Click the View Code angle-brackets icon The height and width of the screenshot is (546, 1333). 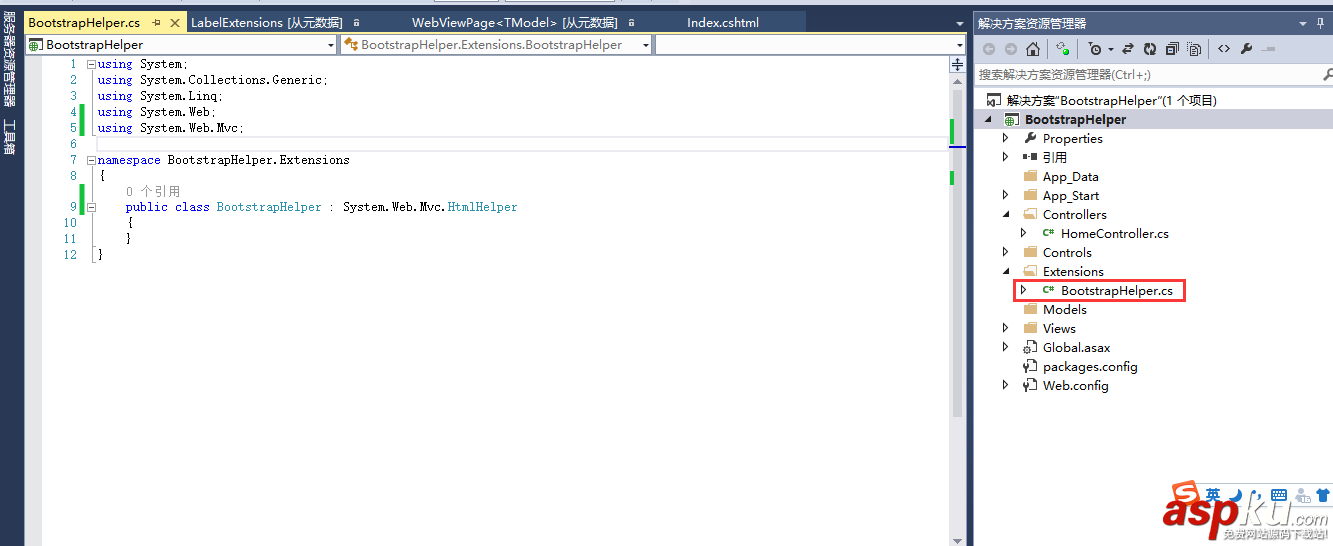pos(1224,49)
